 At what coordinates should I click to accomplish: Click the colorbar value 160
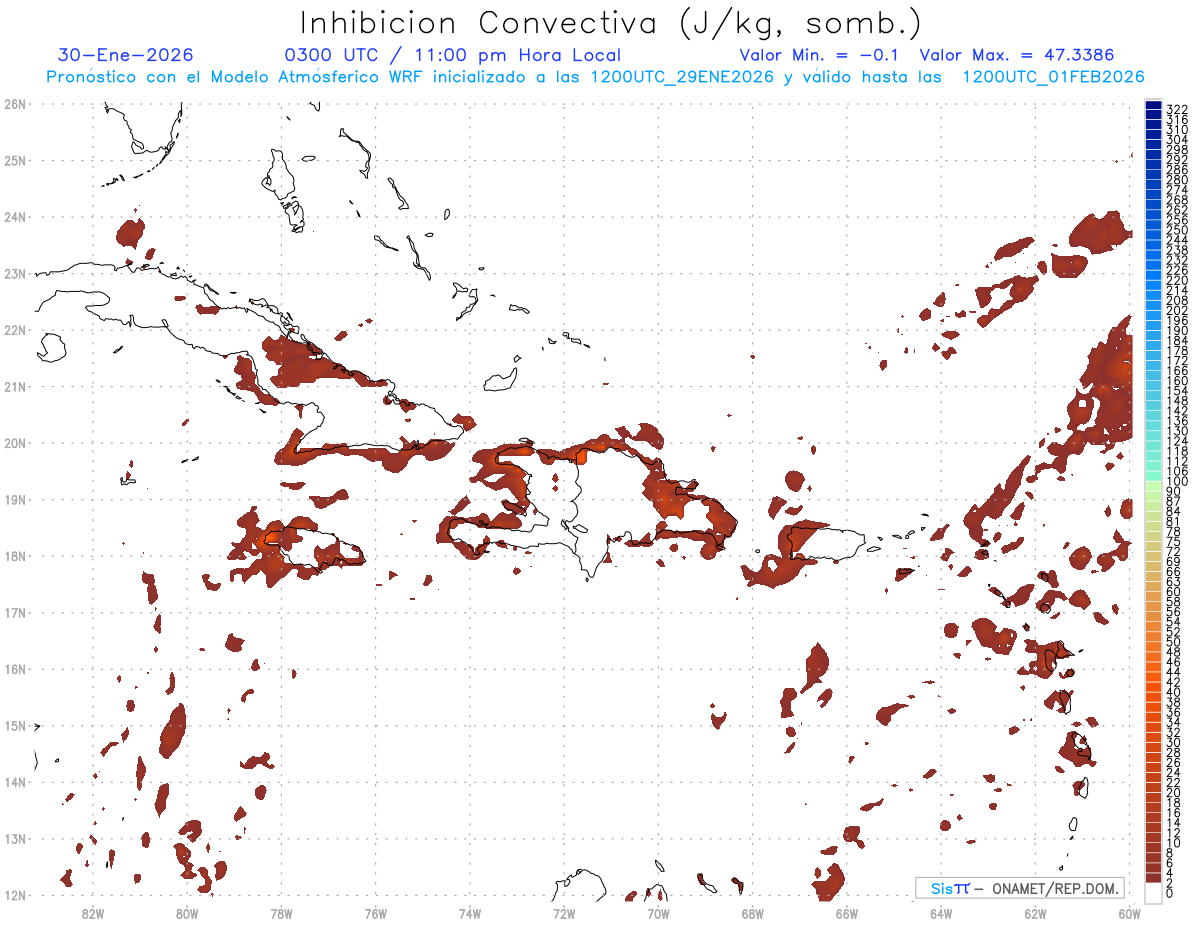point(1177,381)
